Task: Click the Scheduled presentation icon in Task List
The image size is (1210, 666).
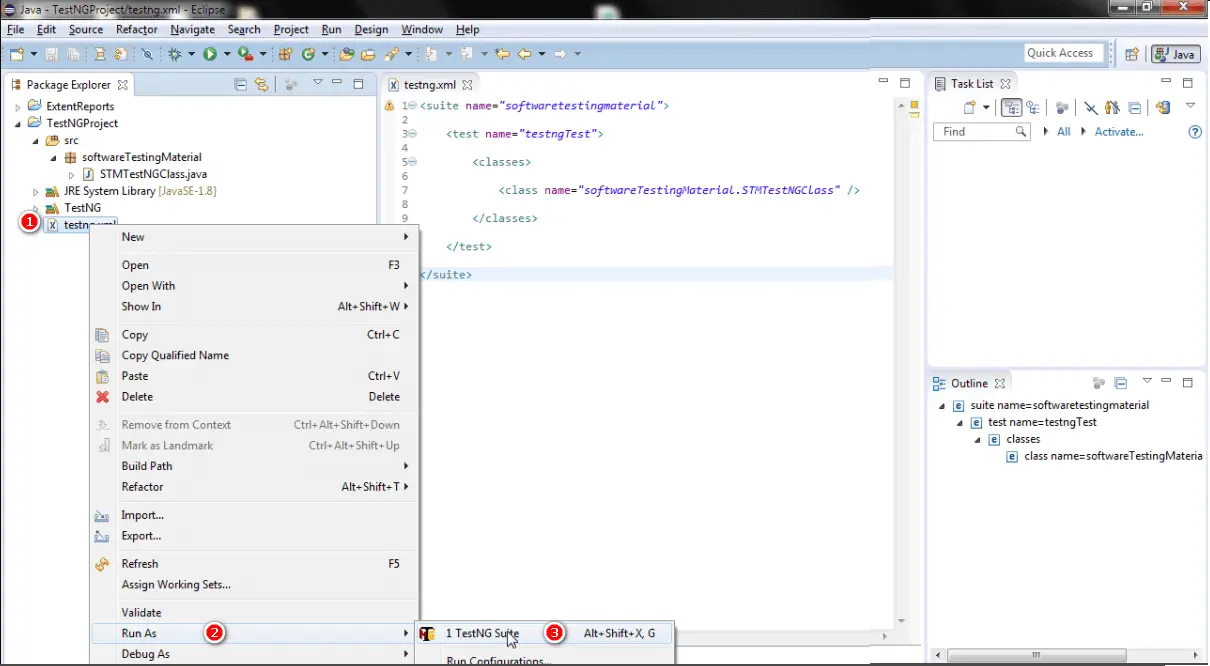Action: click(x=1033, y=107)
